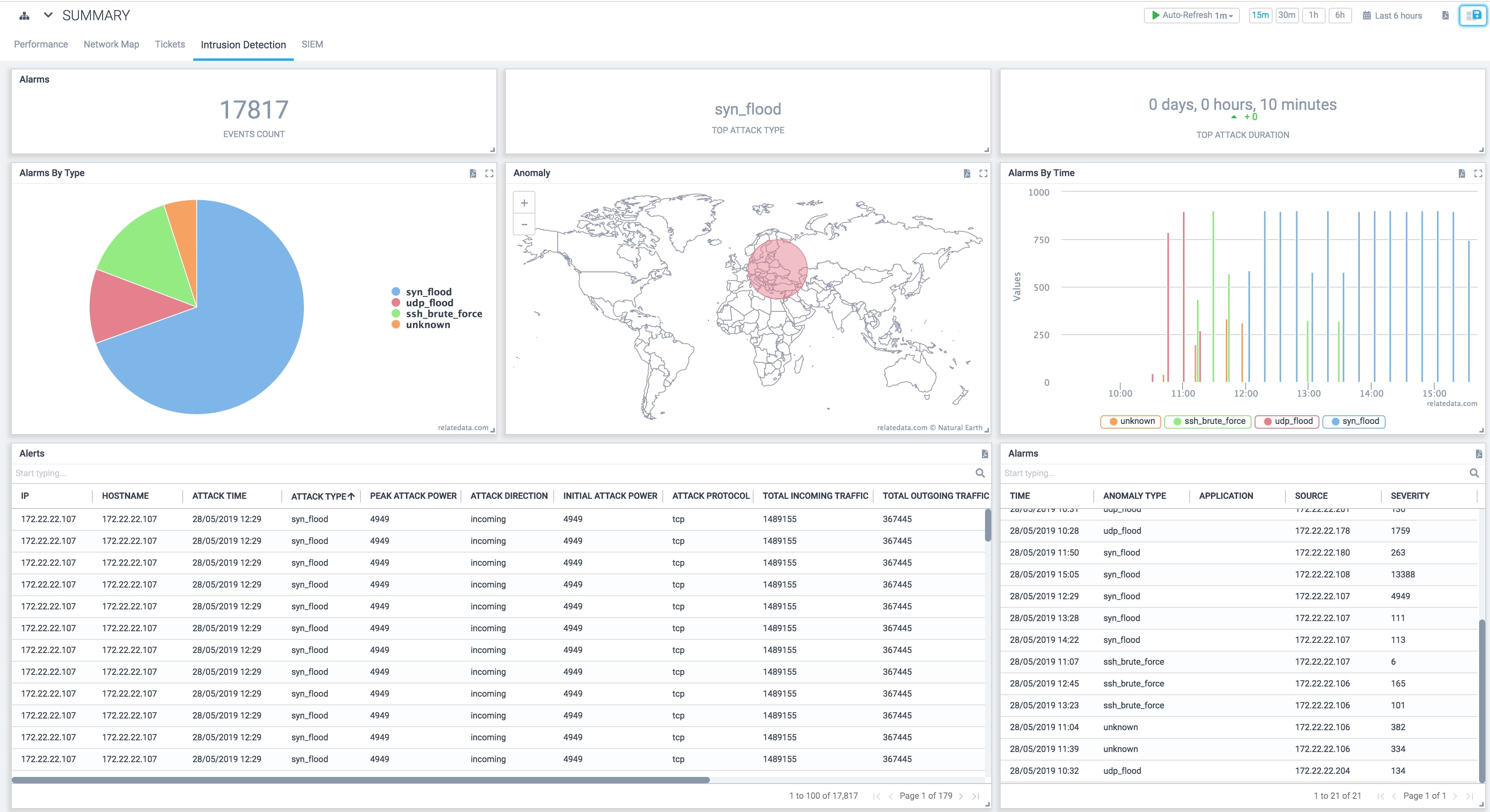
Task: Toggle the Auto-Refresh play button
Action: [1156, 15]
